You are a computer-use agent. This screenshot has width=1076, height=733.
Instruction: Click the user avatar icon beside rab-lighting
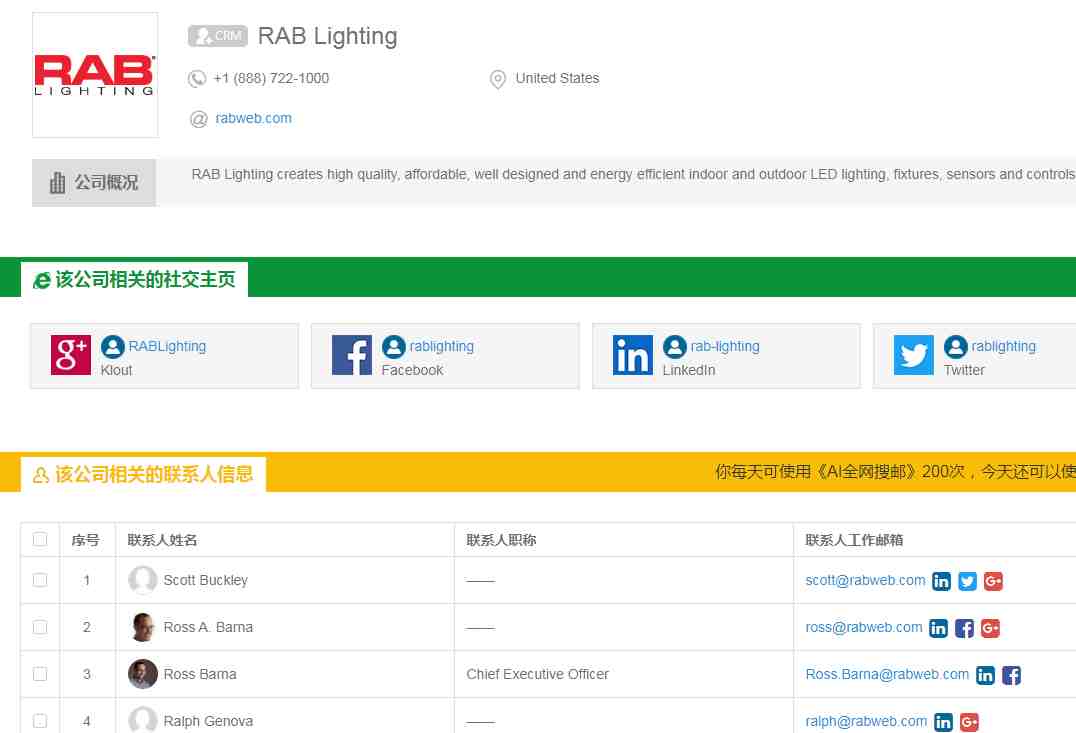click(675, 347)
